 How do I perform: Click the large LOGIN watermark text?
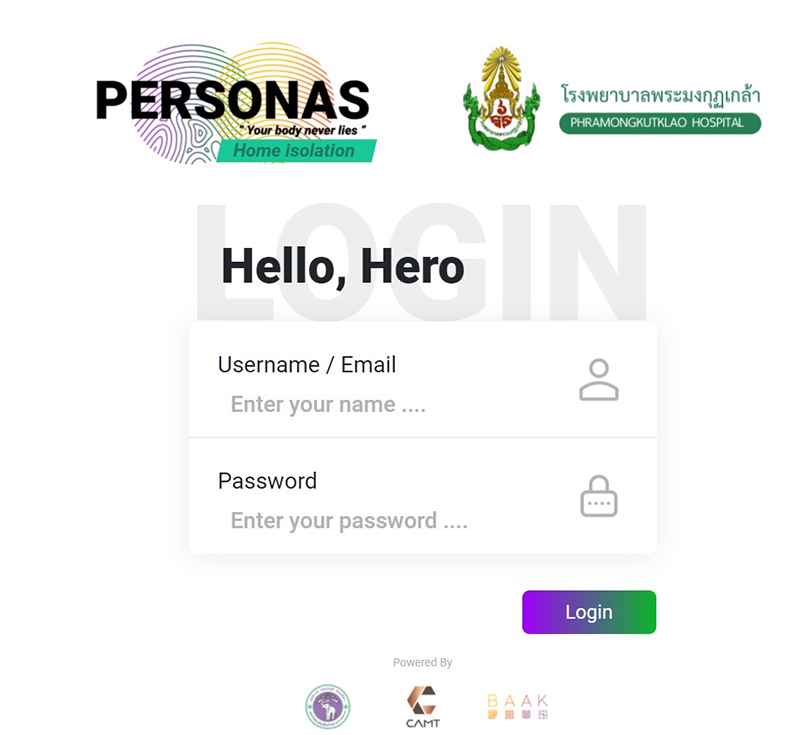coord(421,262)
